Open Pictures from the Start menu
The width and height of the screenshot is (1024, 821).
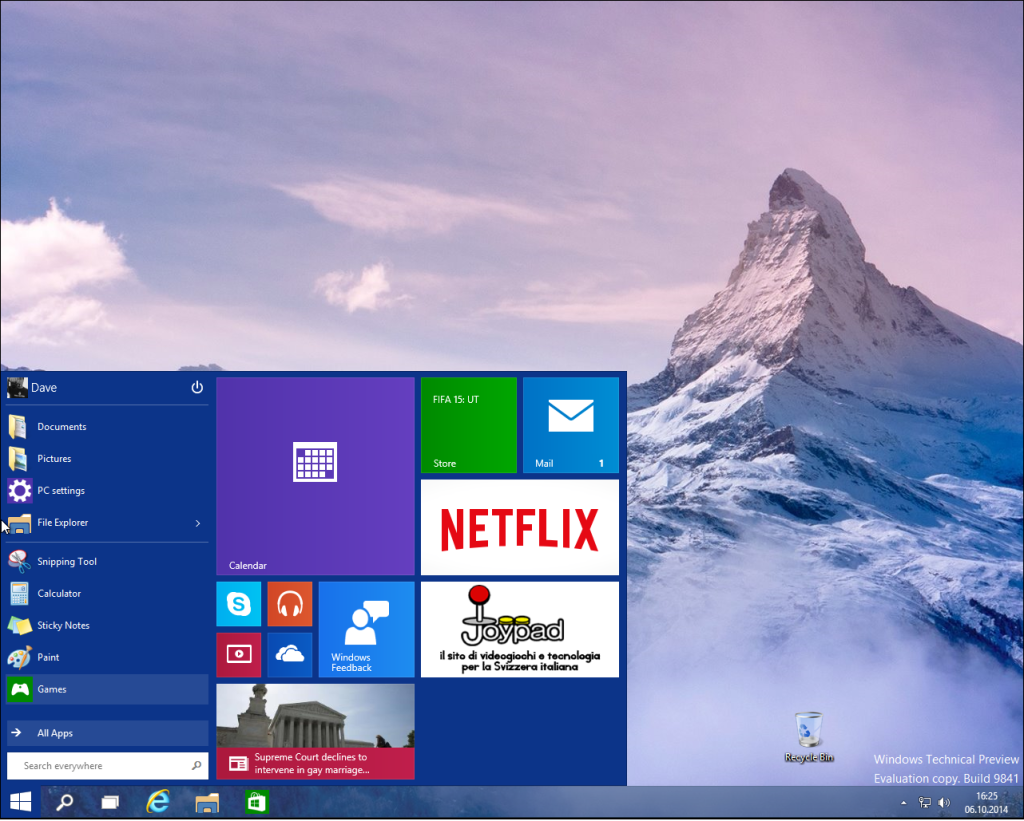tap(107, 459)
